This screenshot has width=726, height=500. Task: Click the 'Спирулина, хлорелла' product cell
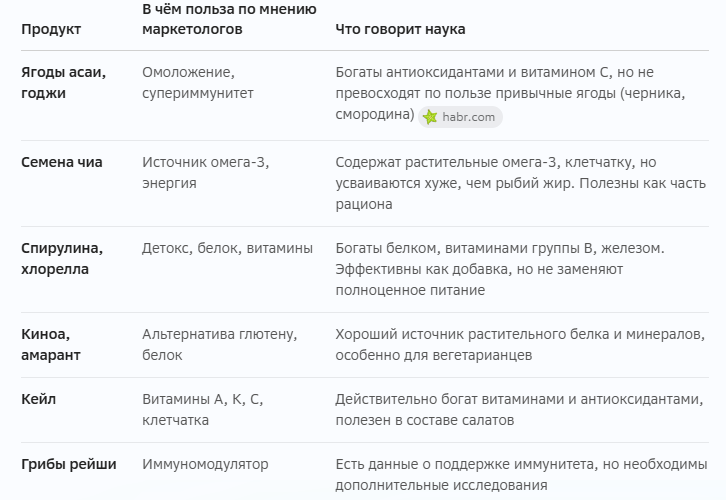(62, 258)
